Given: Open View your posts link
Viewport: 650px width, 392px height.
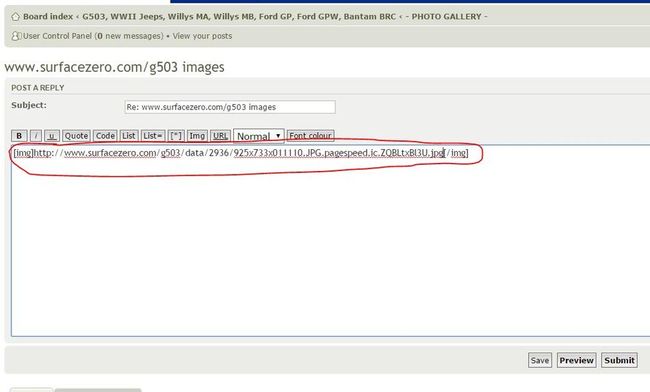Looking at the screenshot, I should point(202,36).
